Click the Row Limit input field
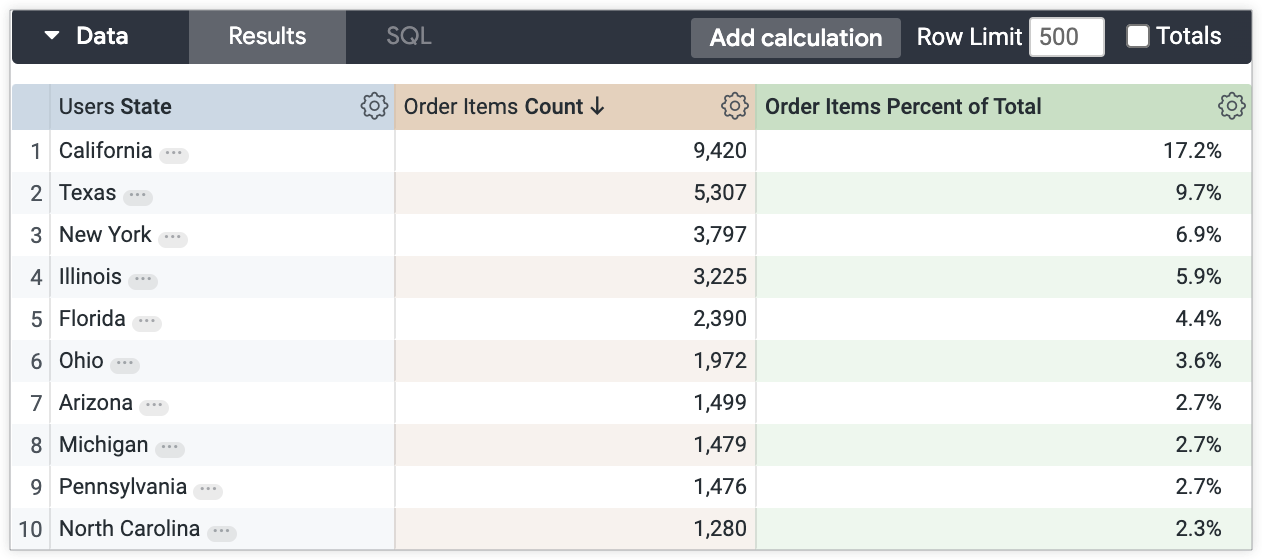This screenshot has height=560, width=1262. pyautogui.click(x=1066, y=37)
